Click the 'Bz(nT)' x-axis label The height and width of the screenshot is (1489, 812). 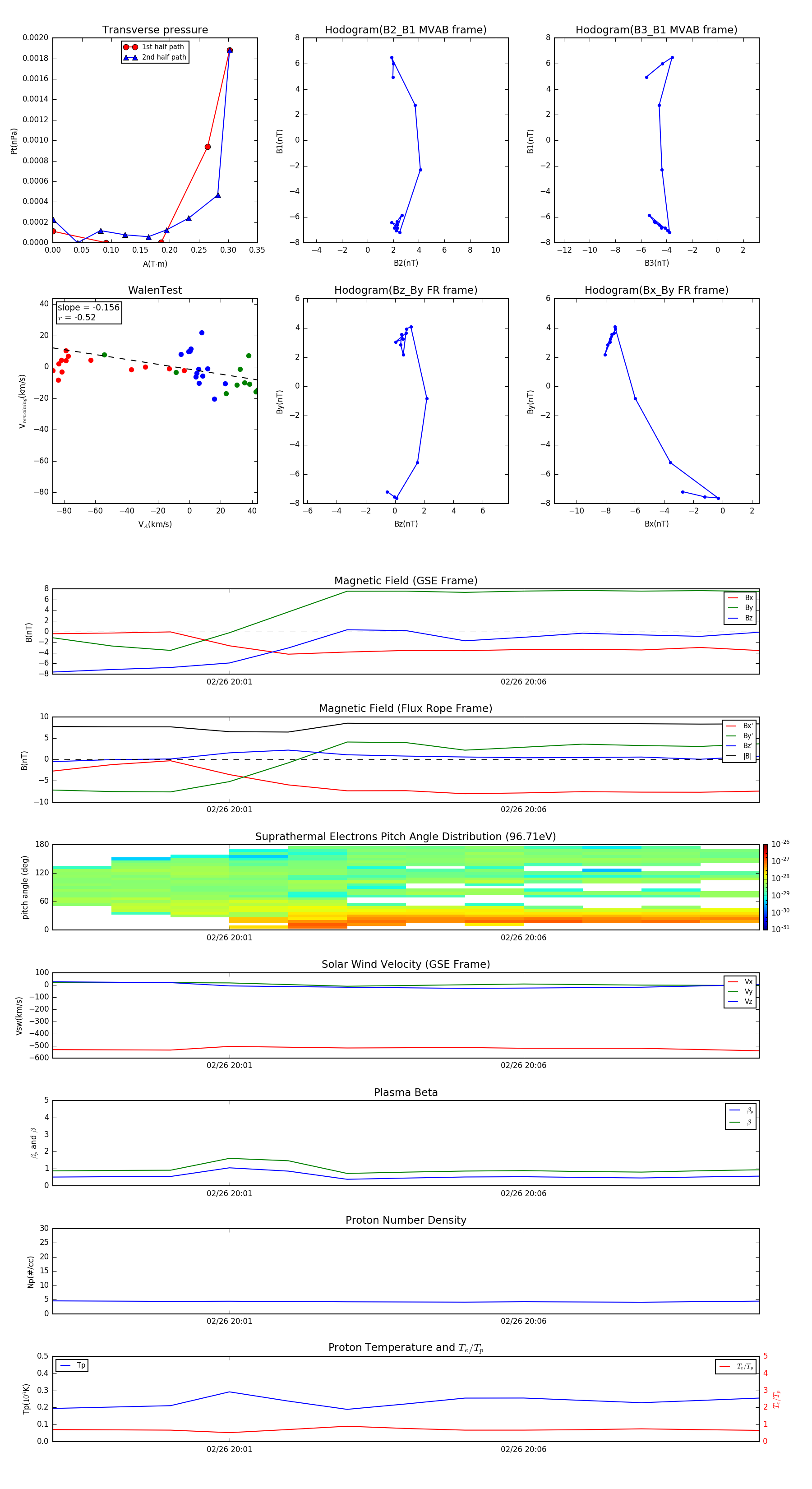tap(406, 524)
